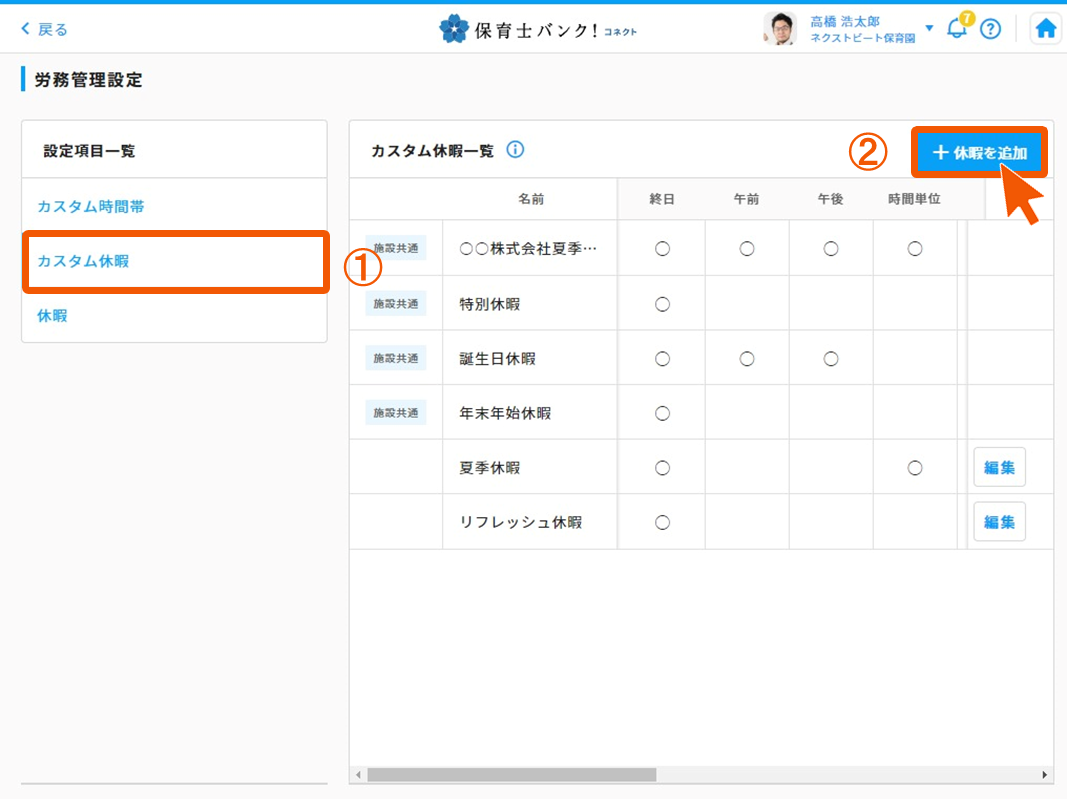
Task: Click 編集 for リフレッシュ休暇
Action: tap(999, 522)
